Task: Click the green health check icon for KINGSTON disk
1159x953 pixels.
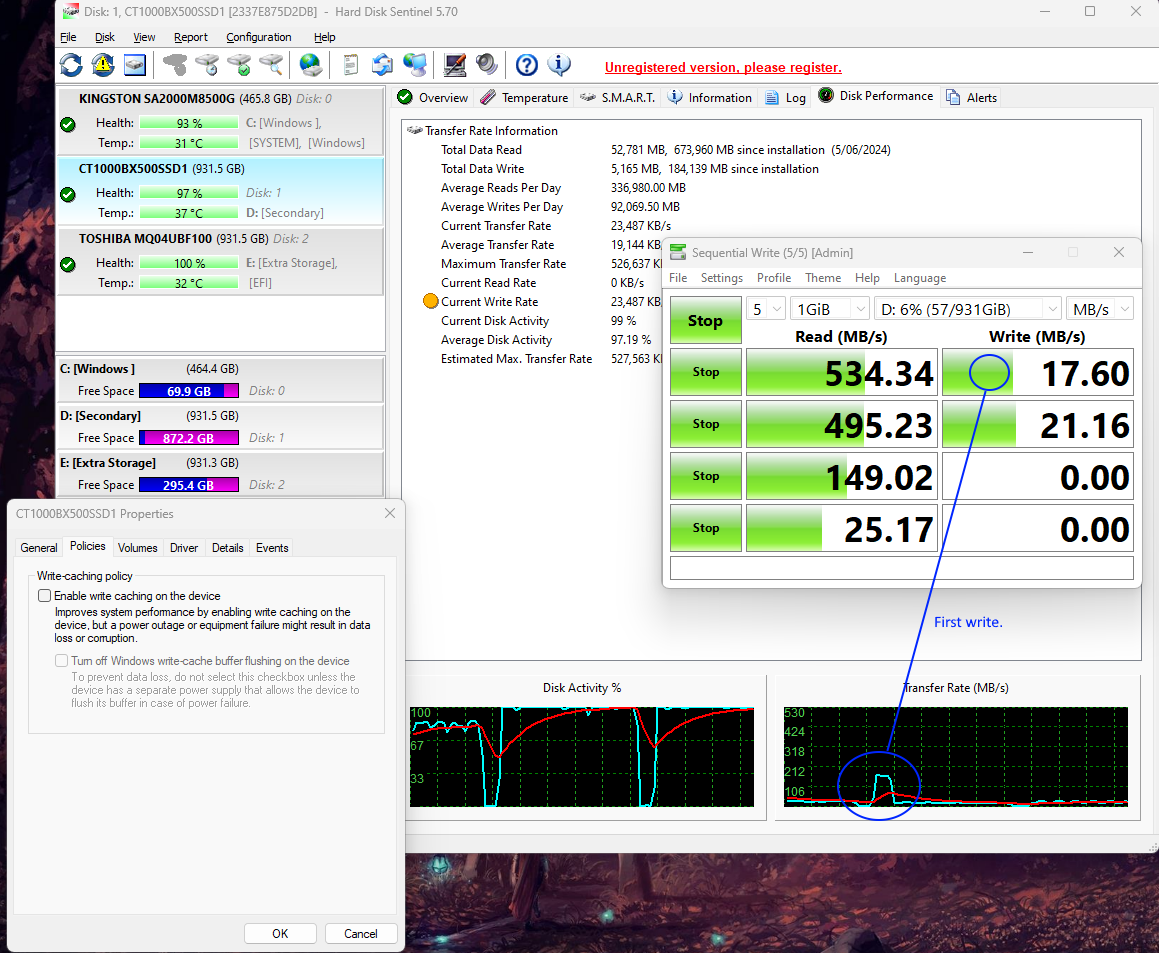Action: tap(68, 125)
